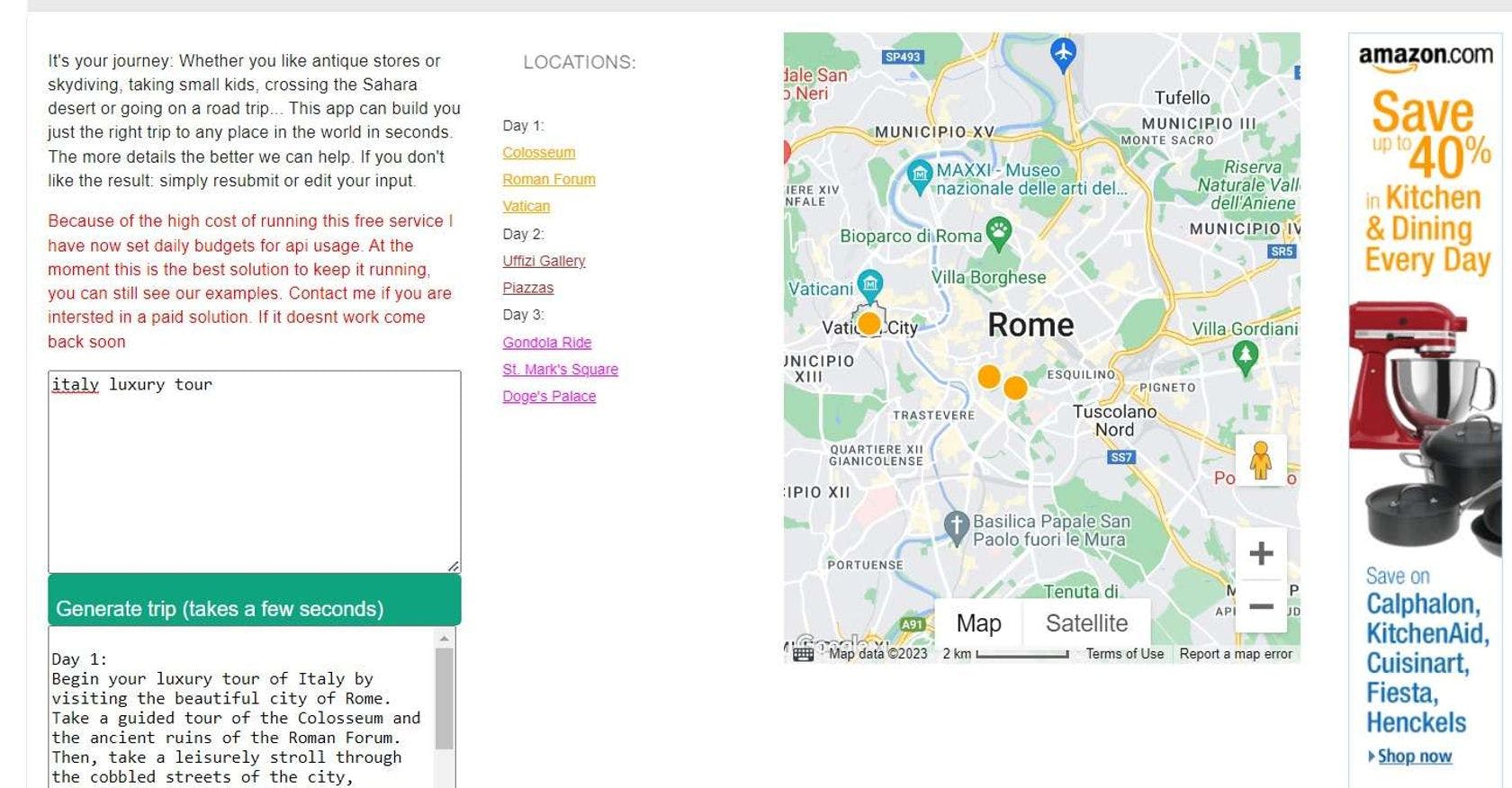Viewport: 1512px width, 788px height.
Task: Click the Bioparco di Roma paw marker
Action: tap(998, 233)
